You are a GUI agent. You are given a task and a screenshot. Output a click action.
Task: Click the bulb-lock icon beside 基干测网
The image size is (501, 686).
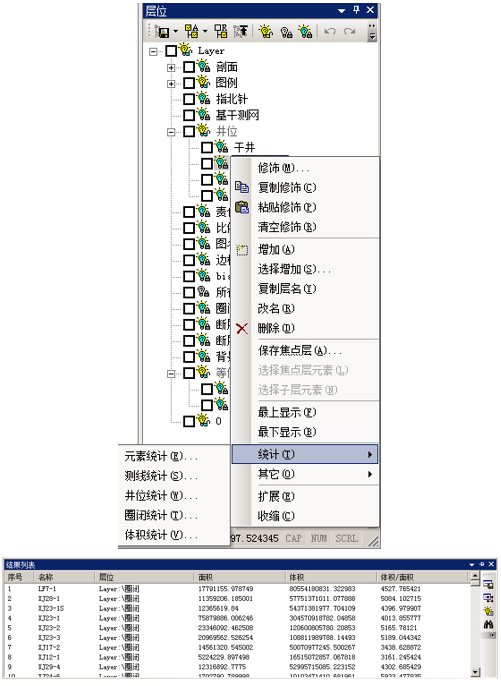(204, 115)
